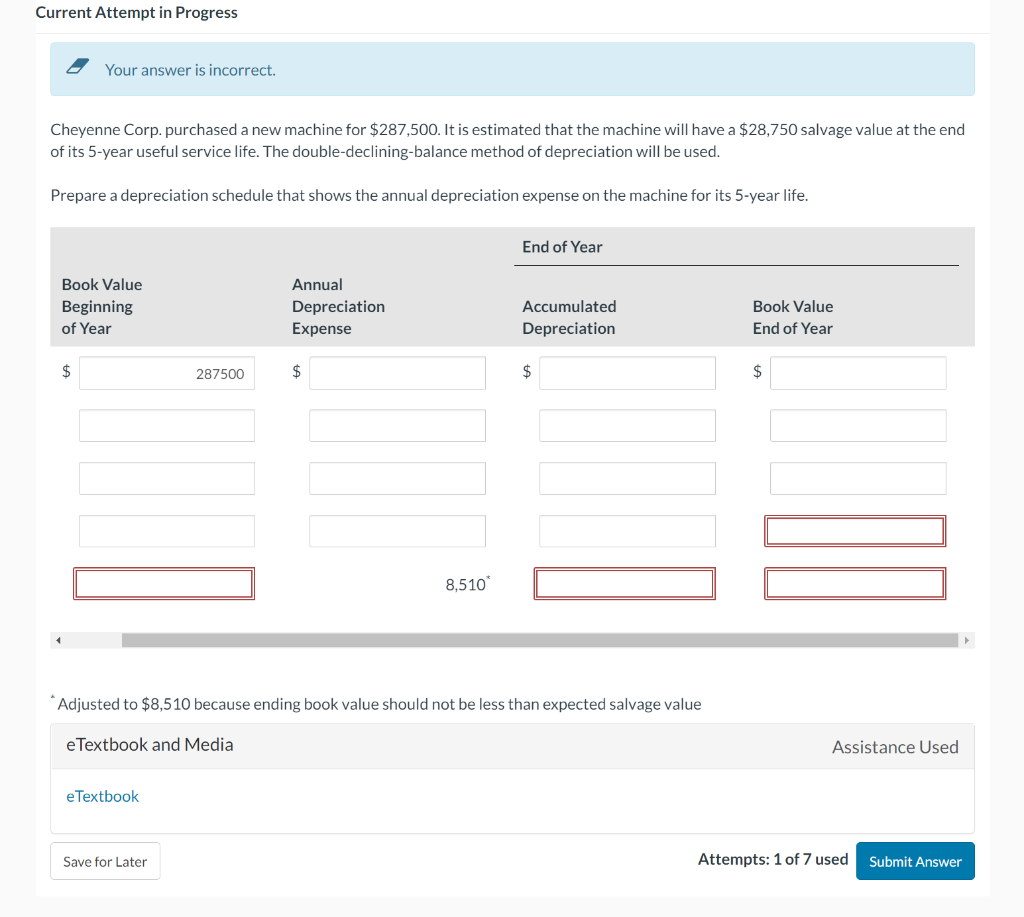Click the red-outlined row 5 Book Value End of Year field

(x=855, y=584)
